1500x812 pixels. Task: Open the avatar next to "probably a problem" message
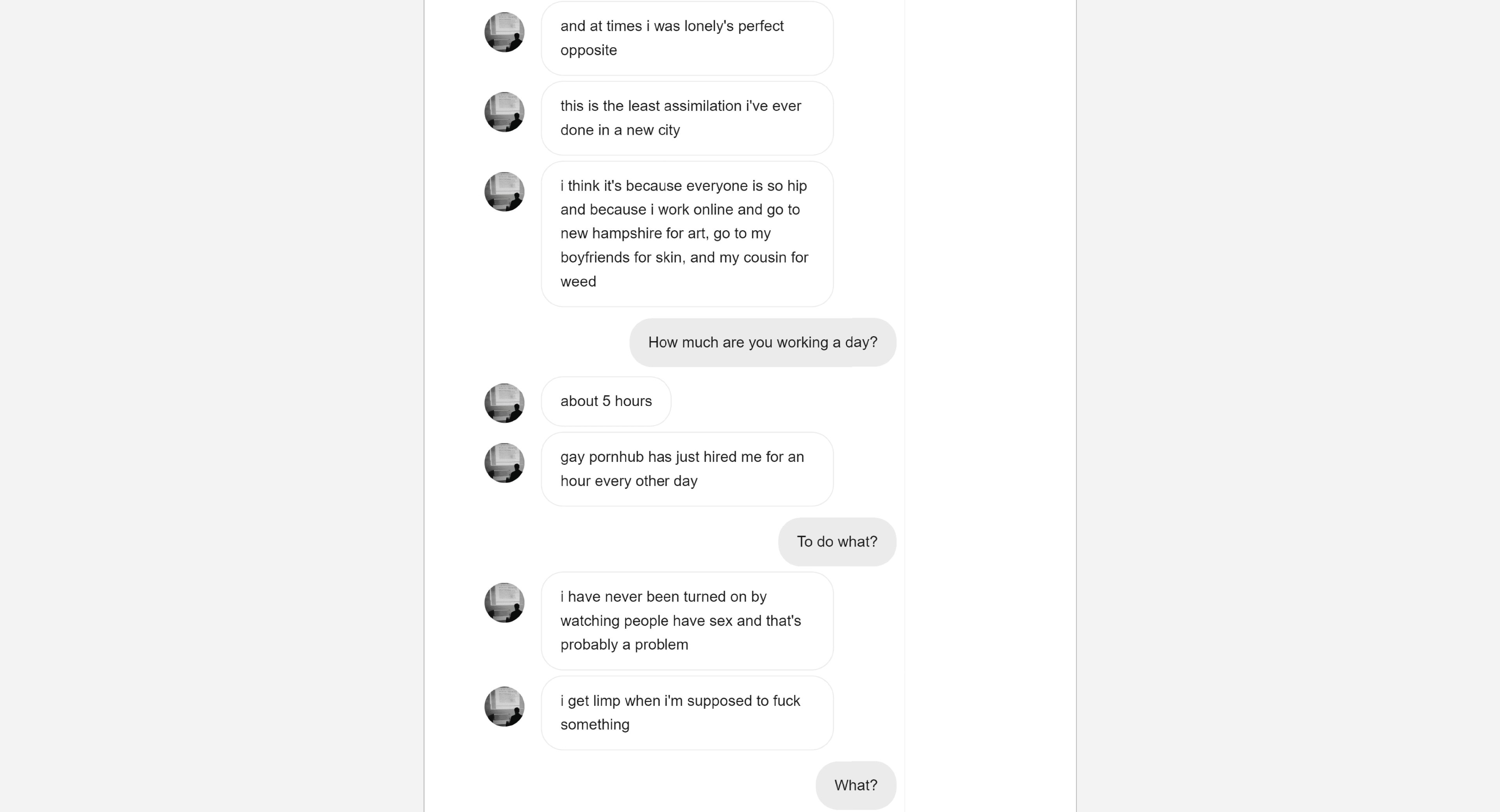[504, 603]
